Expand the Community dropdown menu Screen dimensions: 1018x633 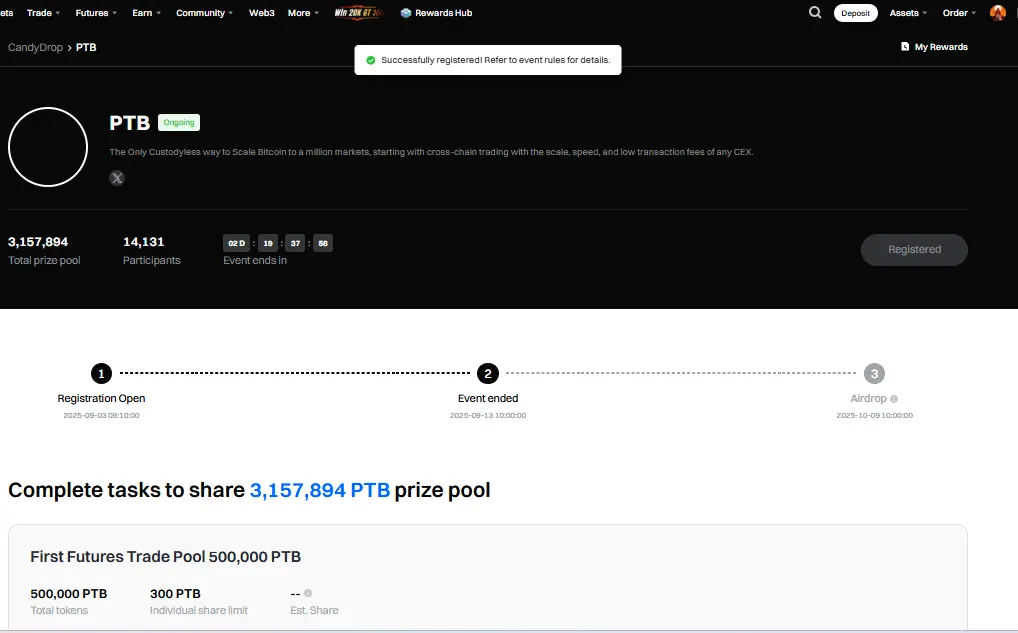(204, 12)
